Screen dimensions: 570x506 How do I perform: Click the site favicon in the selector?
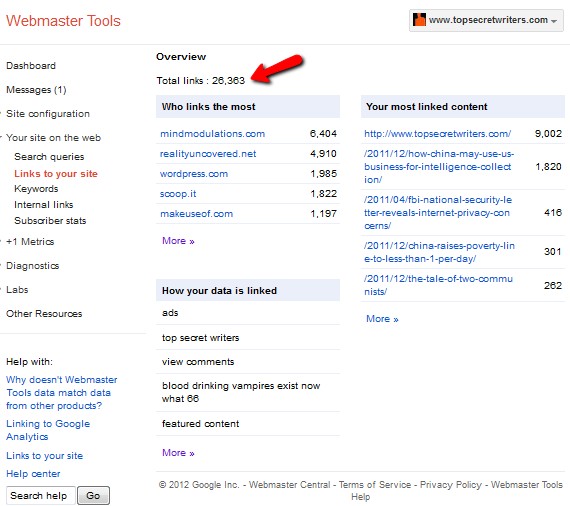pos(419,20)
